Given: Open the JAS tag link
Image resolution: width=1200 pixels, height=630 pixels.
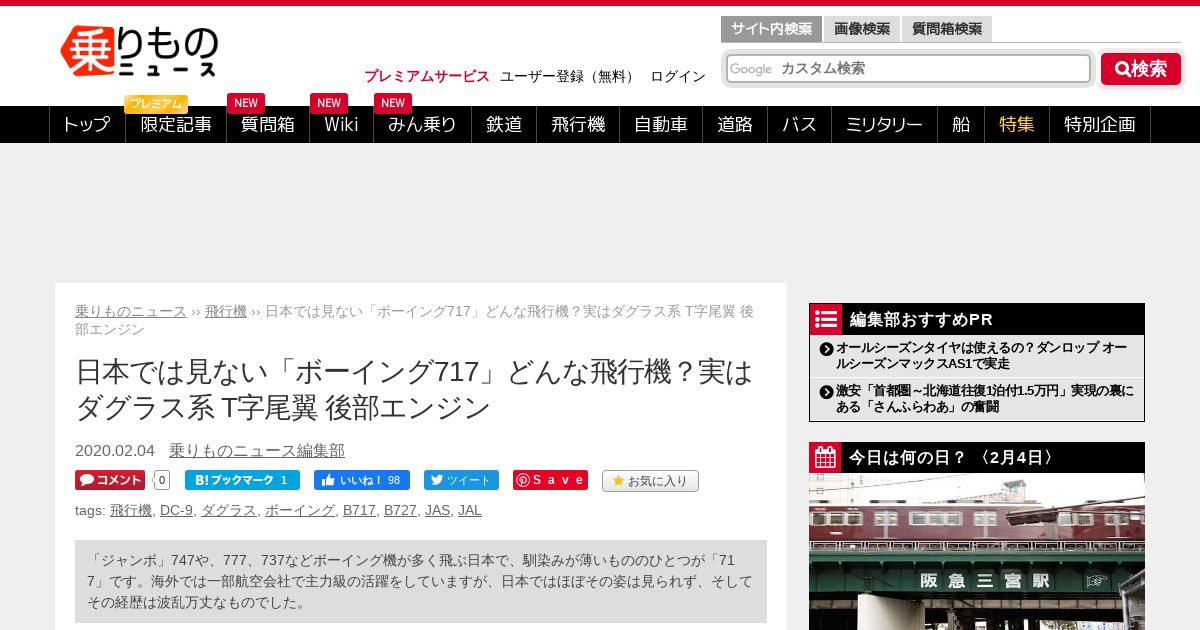Looking at the screenshot, I should tap(437, 510).
